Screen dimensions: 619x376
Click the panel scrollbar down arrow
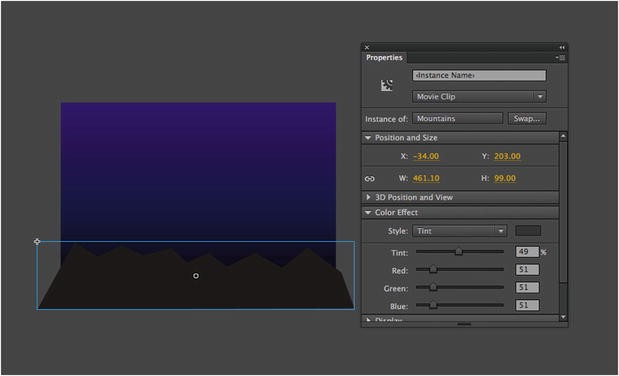click(x=563, y=317)
